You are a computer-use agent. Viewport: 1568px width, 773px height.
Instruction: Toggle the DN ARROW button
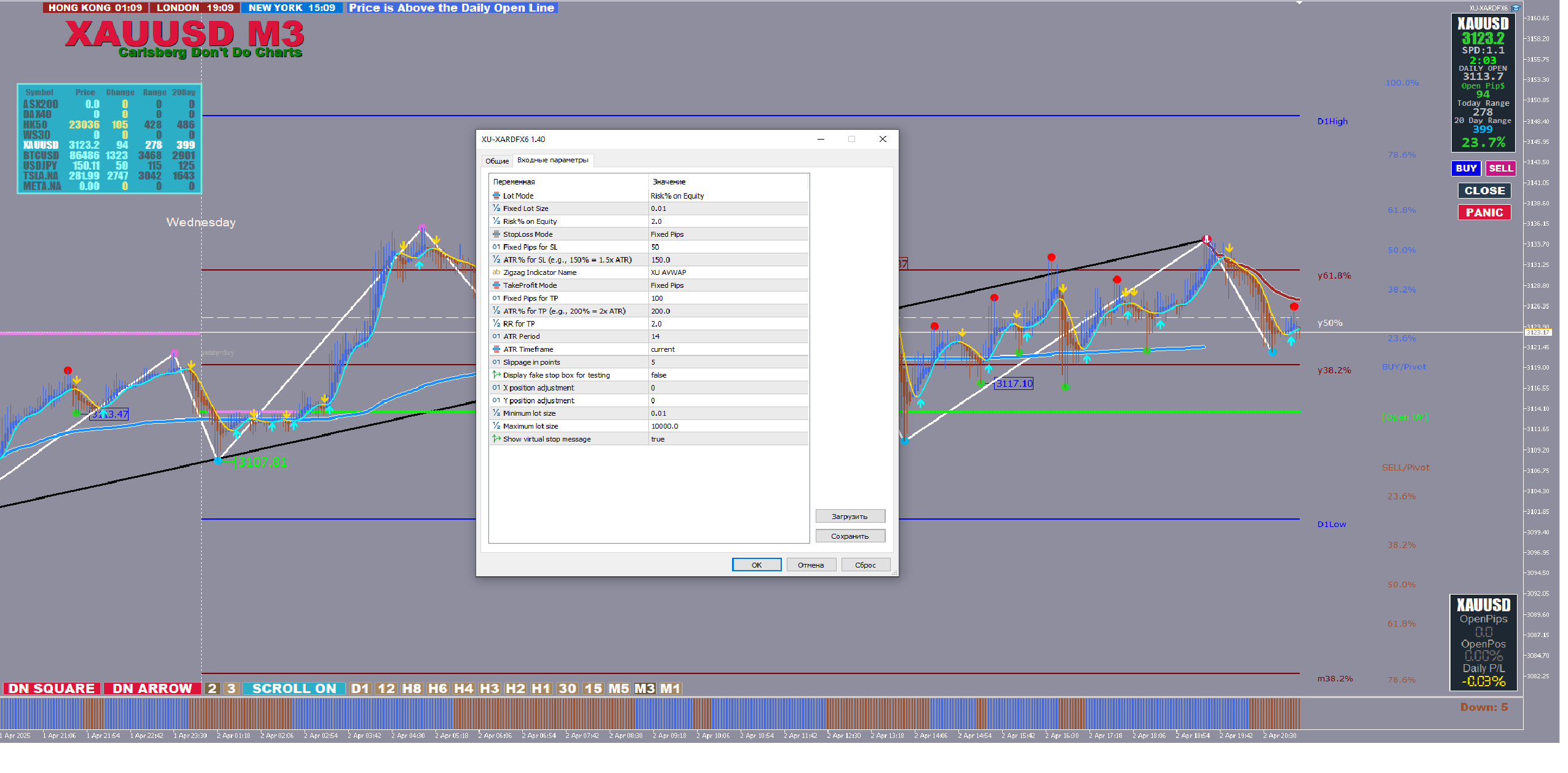[x=152, y=688]
